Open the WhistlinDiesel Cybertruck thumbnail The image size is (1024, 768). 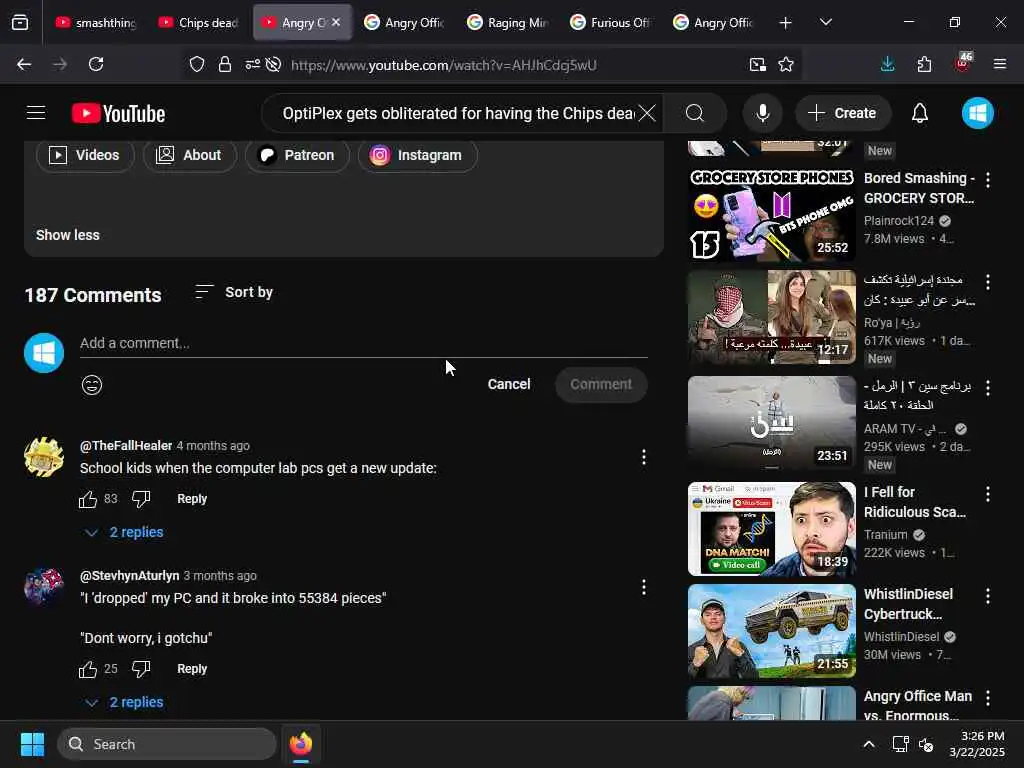771,631
